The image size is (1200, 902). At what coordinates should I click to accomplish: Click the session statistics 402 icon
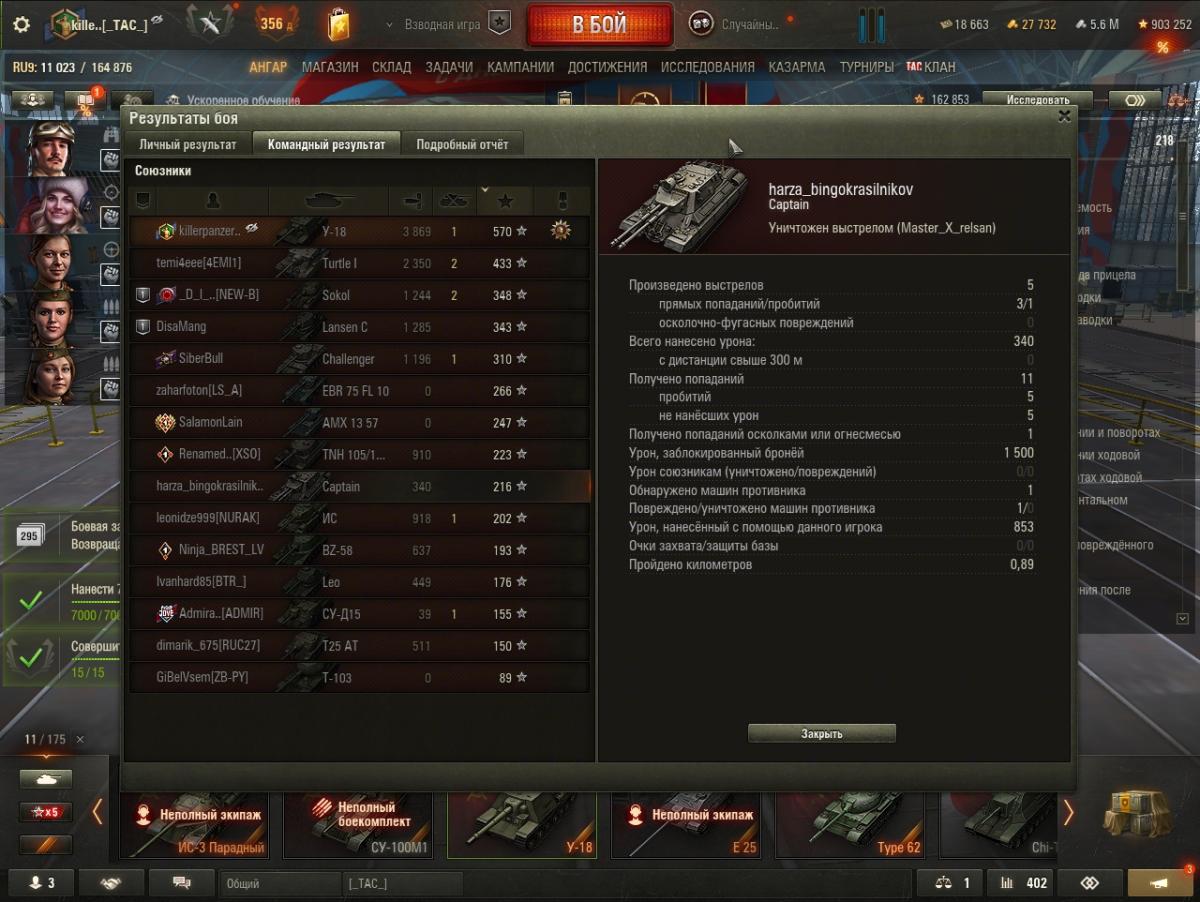(x=1019, y=883)
